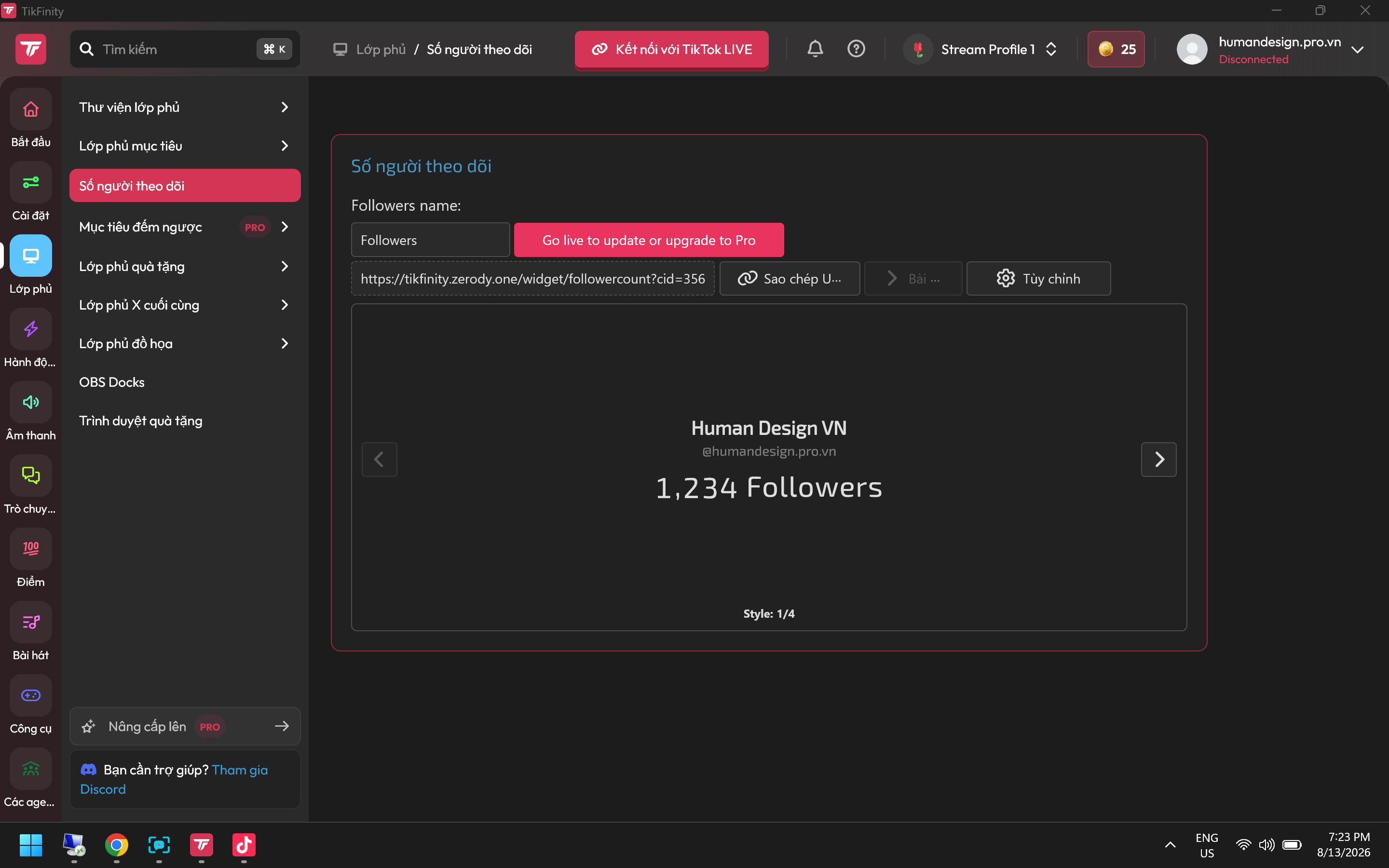Open the Windows Start menu

click(31, 845)
